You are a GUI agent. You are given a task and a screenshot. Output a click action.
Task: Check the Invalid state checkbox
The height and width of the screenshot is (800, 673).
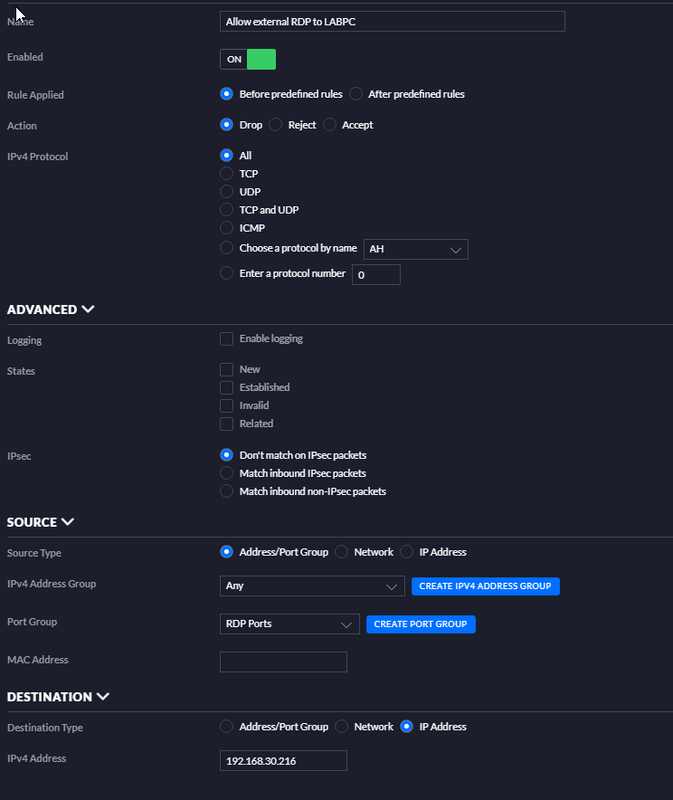point(226,405)
